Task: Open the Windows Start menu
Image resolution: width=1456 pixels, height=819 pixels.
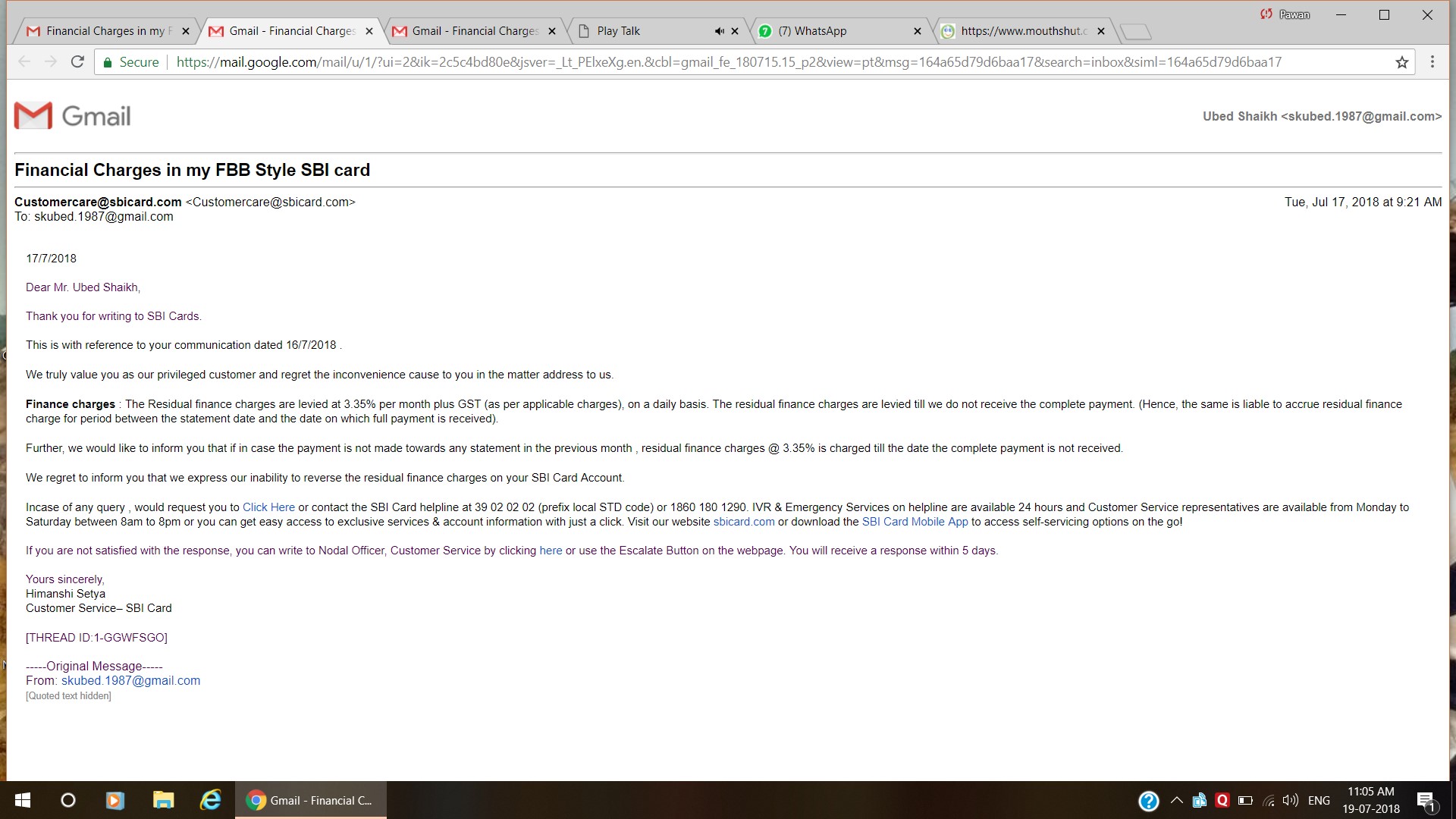Action: point(23,800)
